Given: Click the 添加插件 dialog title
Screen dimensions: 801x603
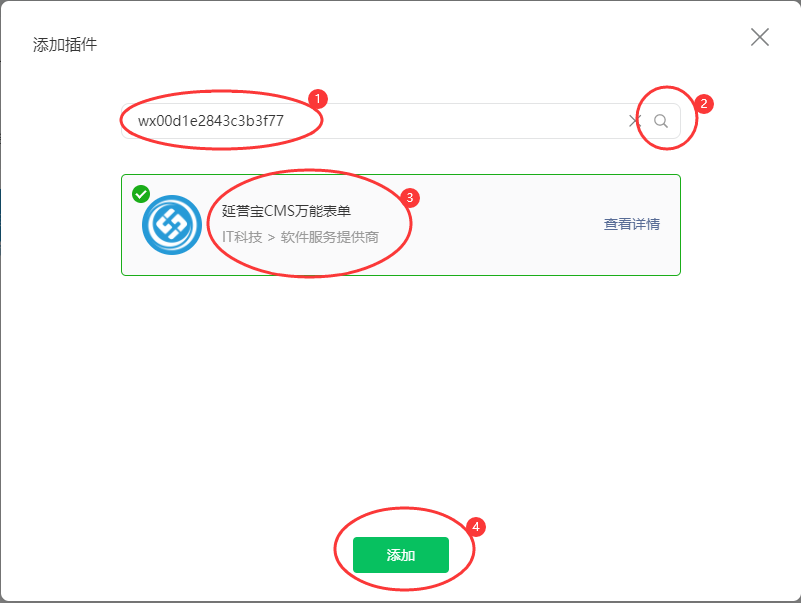Looking at the screenshot, I should (65, 45).
